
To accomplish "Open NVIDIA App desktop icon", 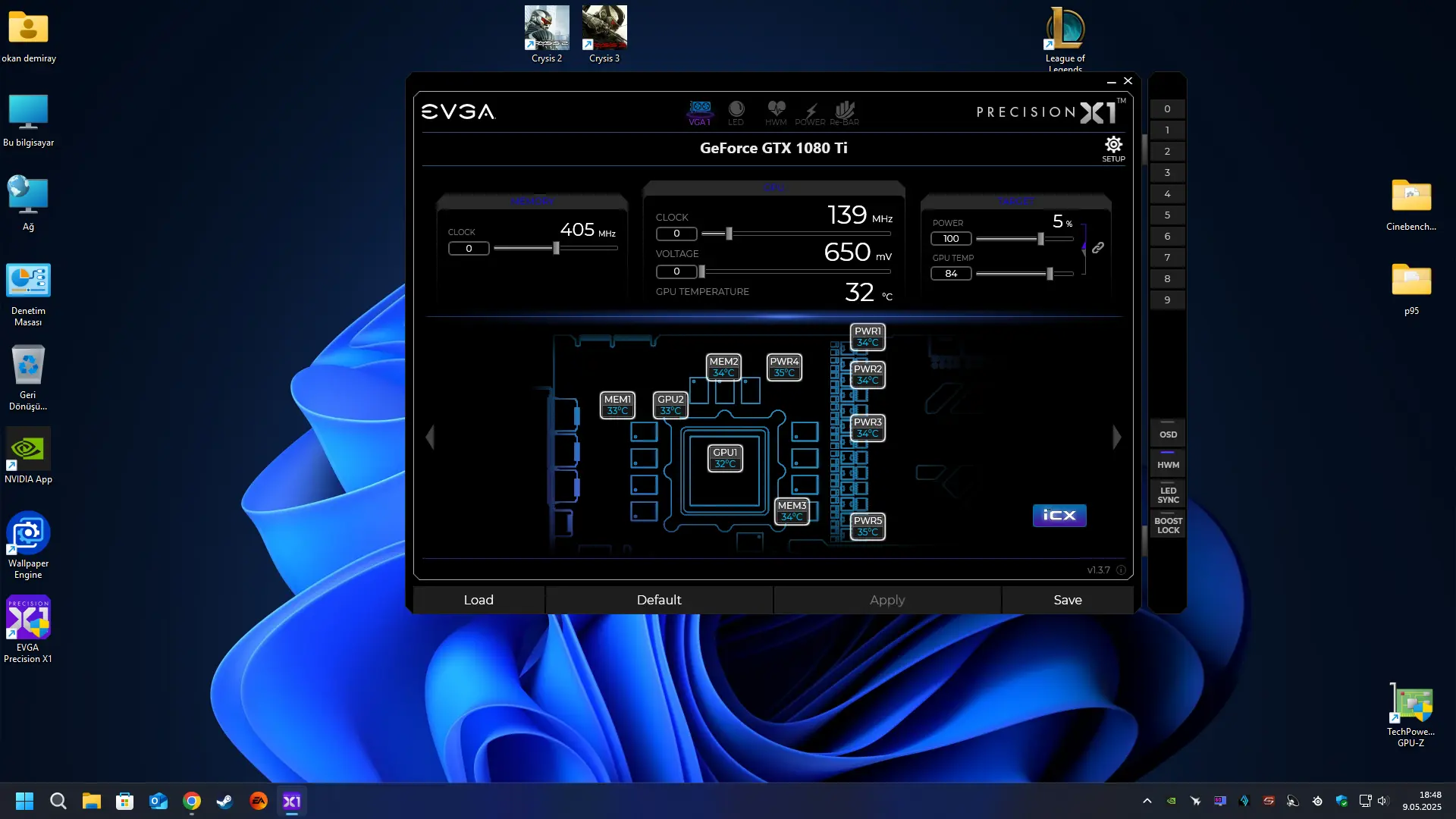I will tap(28, 456).
